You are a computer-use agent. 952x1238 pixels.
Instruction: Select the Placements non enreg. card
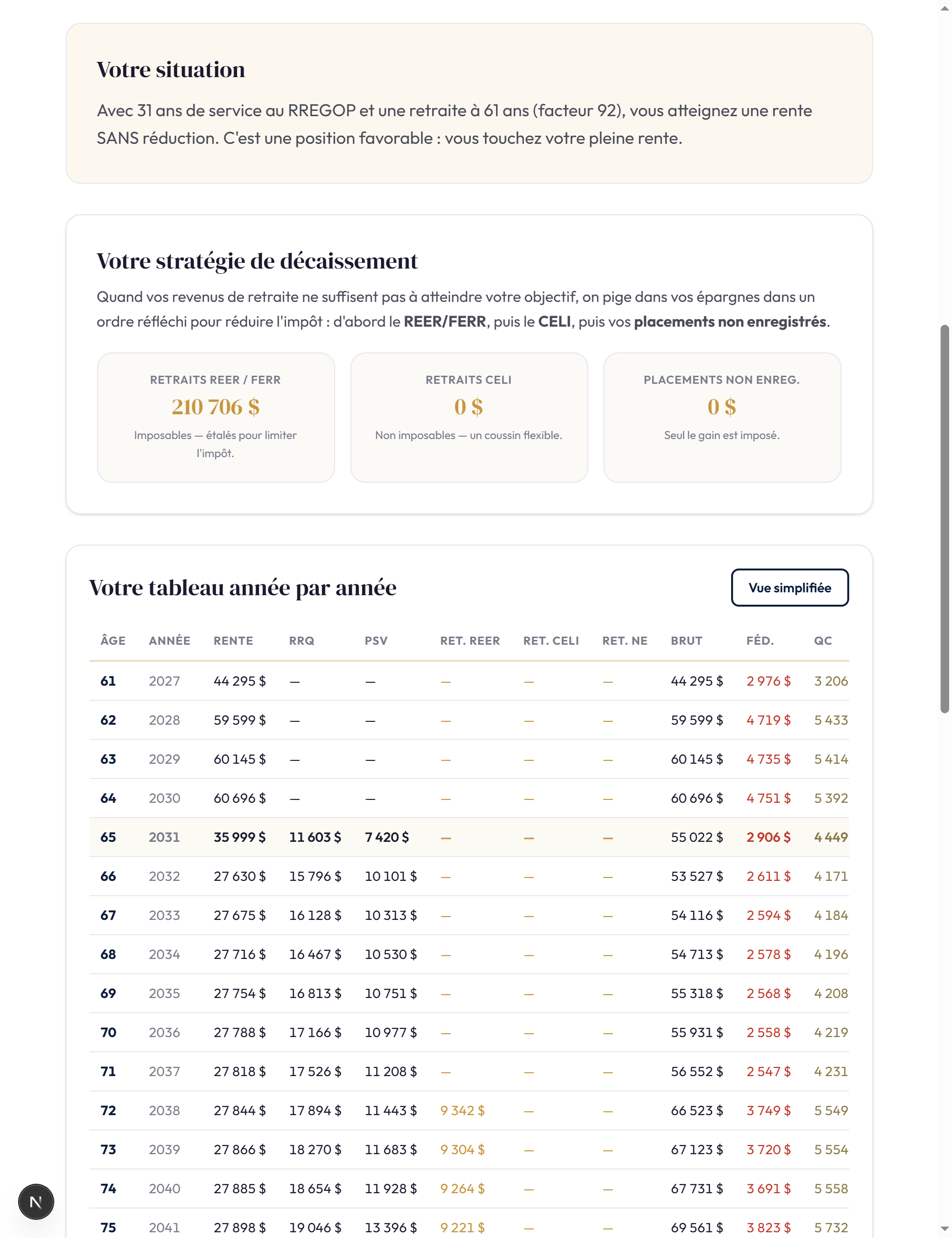722,417
